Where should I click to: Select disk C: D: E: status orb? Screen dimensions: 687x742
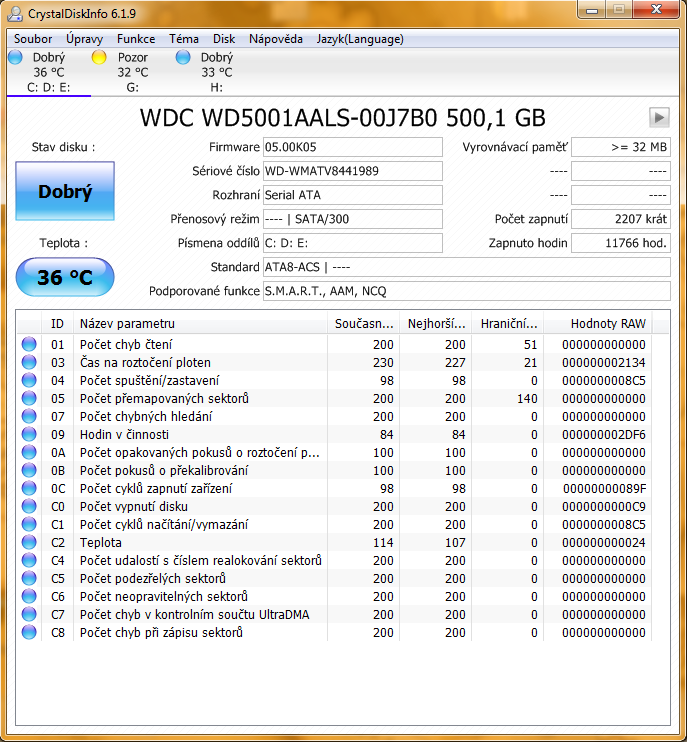point(16,57)
